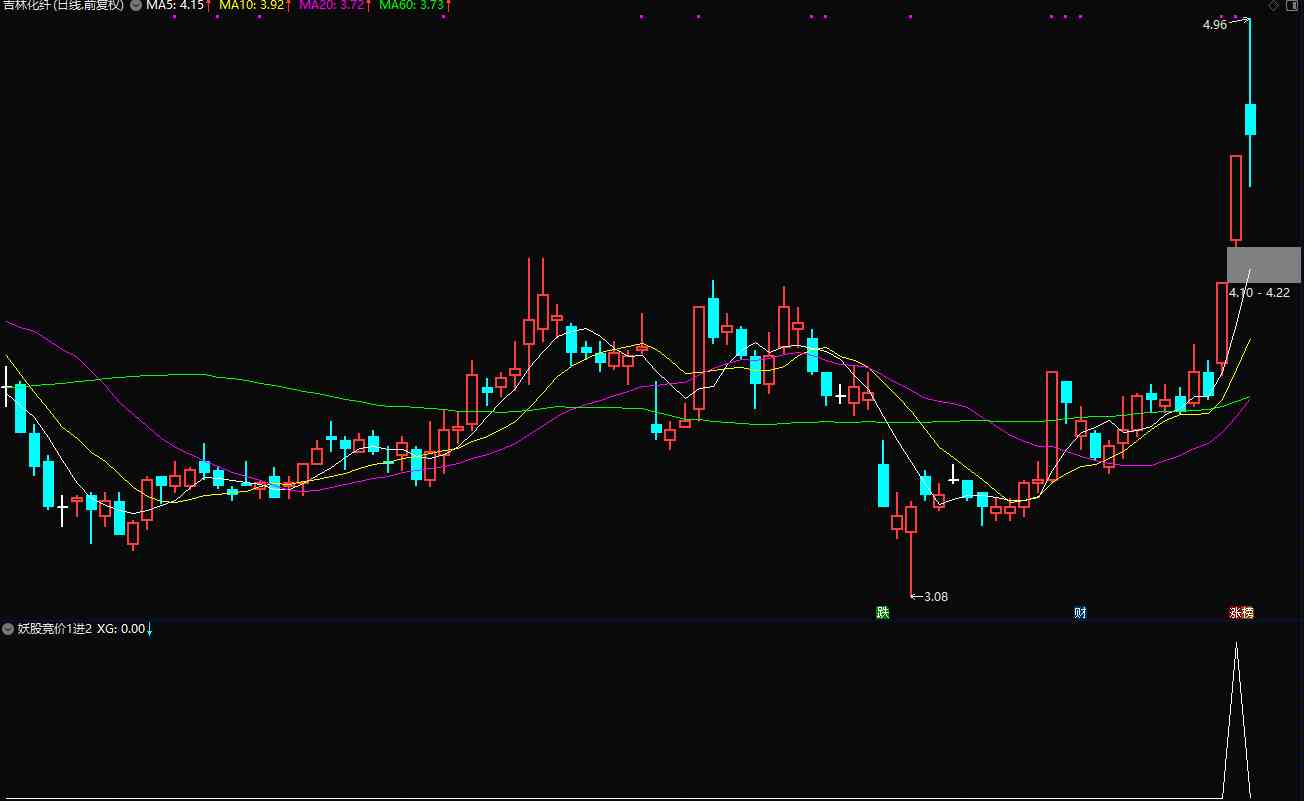Open the 妖股竞价1进2 sub-indicator dropdown
Image resolution: width=1304 pixels, height=801 pixels.
click(x=9, y=629)
